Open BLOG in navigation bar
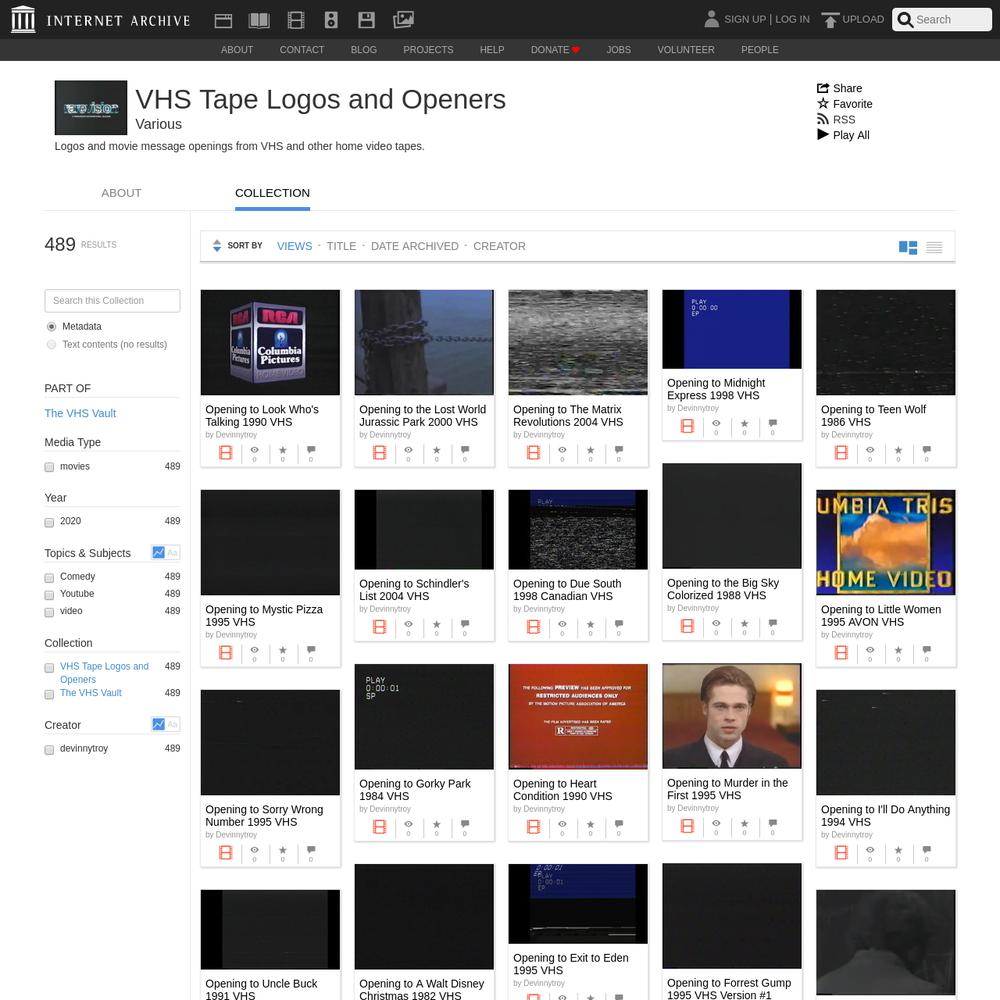The height and width of the screenshot is (1000, 1000). [364, 50]
